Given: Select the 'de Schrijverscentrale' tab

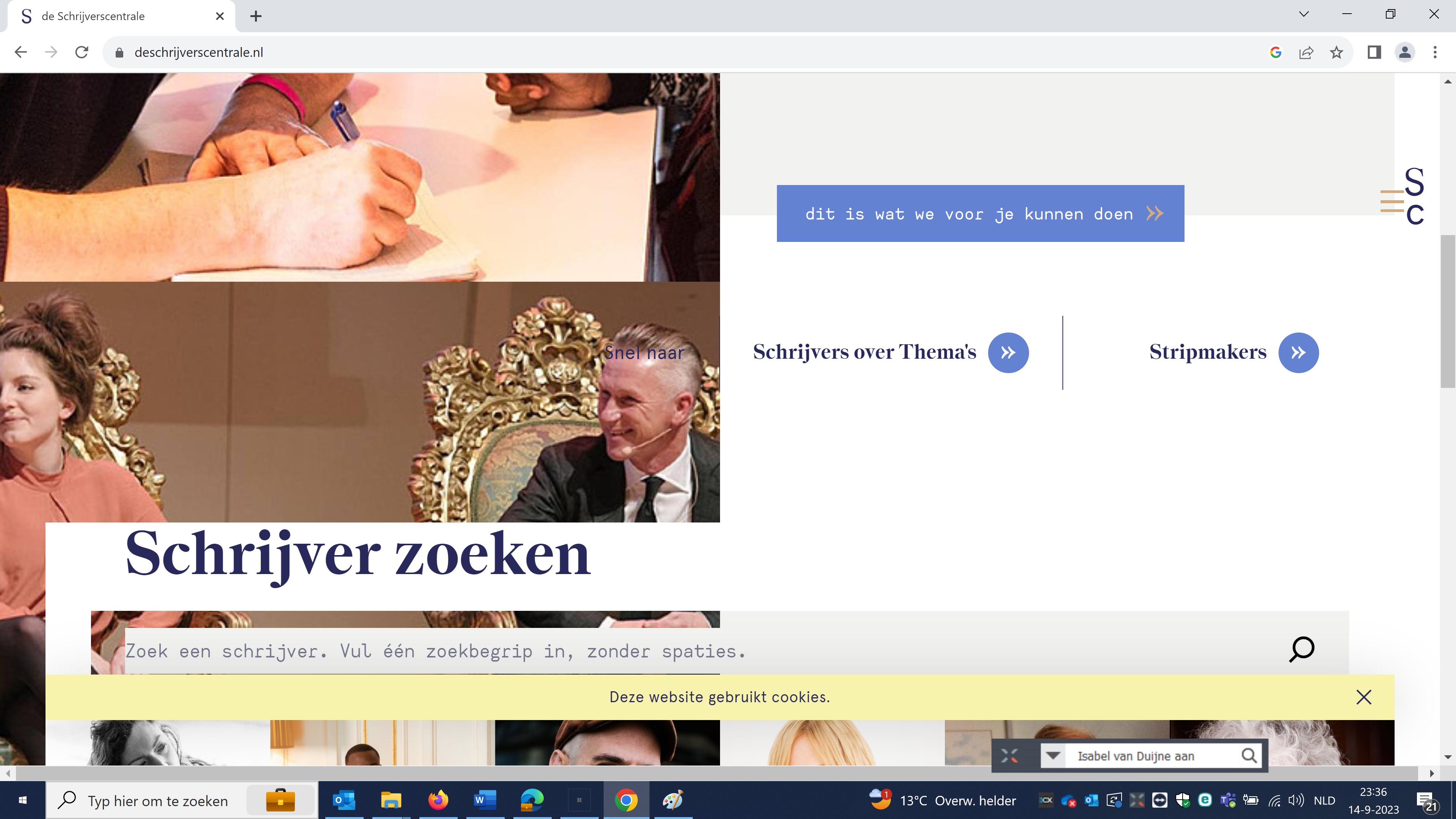Looking at the screenshot, I should [121, 16].
